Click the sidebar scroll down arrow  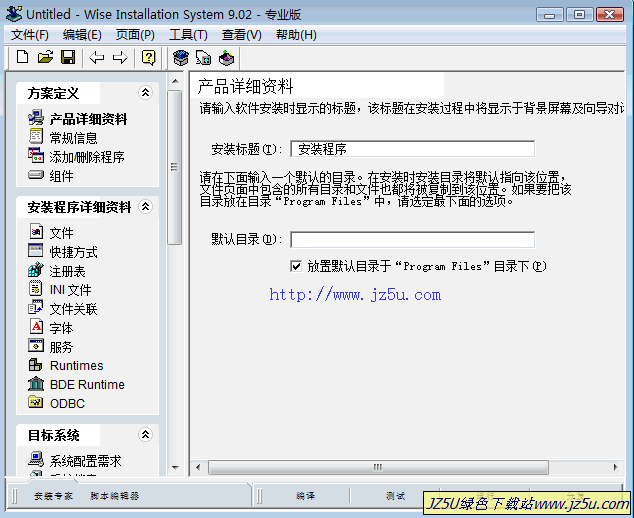(175, 467)
